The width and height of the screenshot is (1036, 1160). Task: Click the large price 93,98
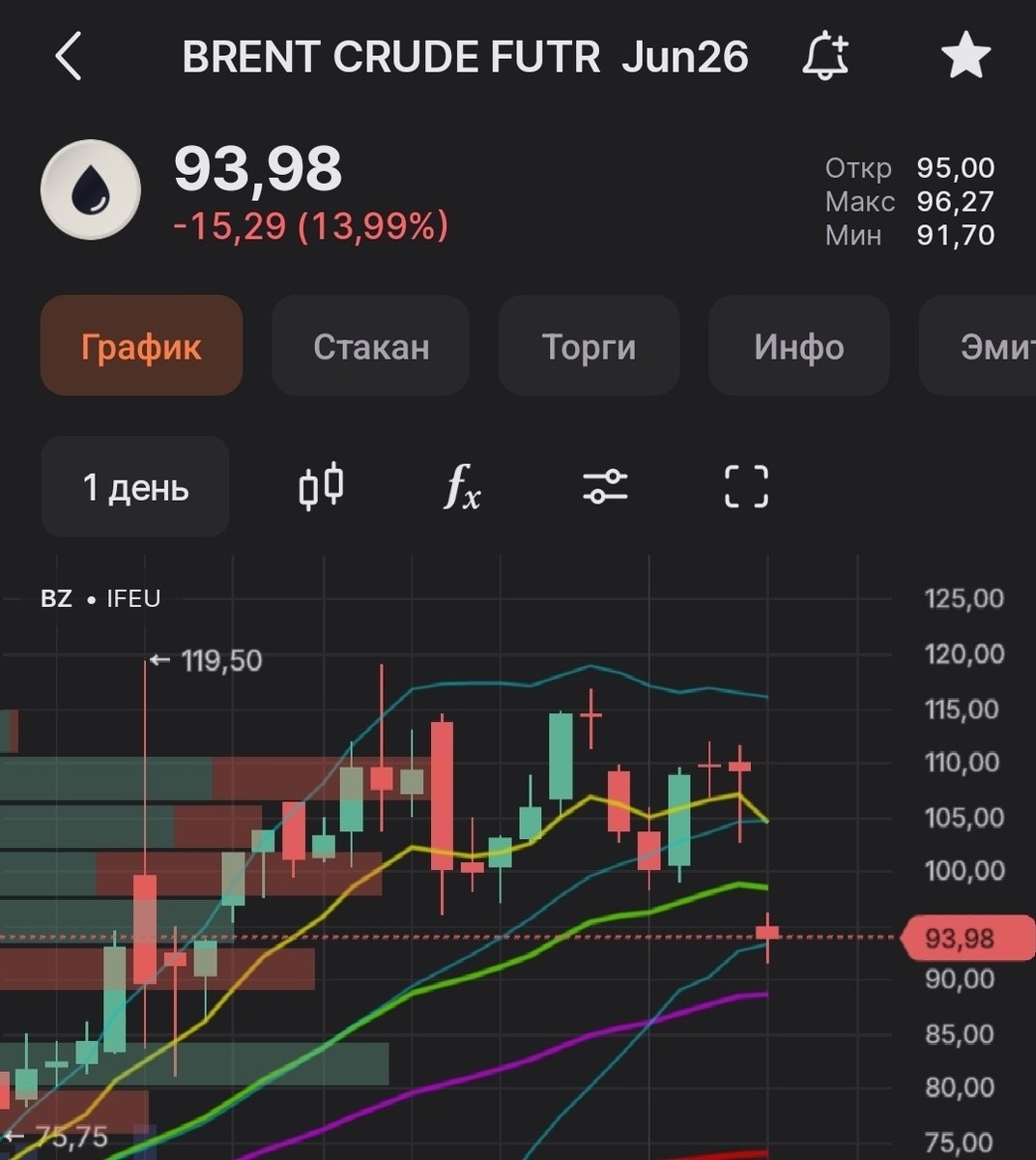click(258, 168)
